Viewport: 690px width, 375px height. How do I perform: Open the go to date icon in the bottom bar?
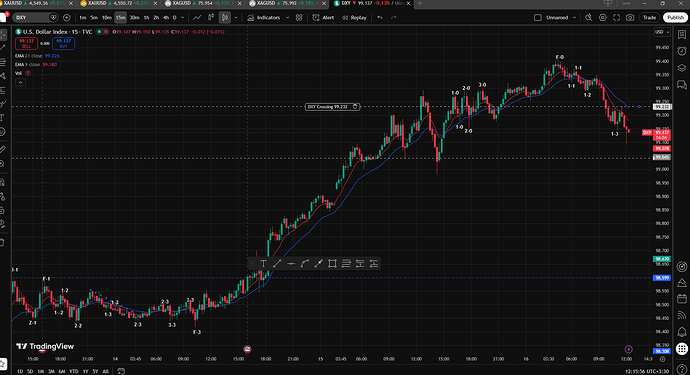coord(121,371)
